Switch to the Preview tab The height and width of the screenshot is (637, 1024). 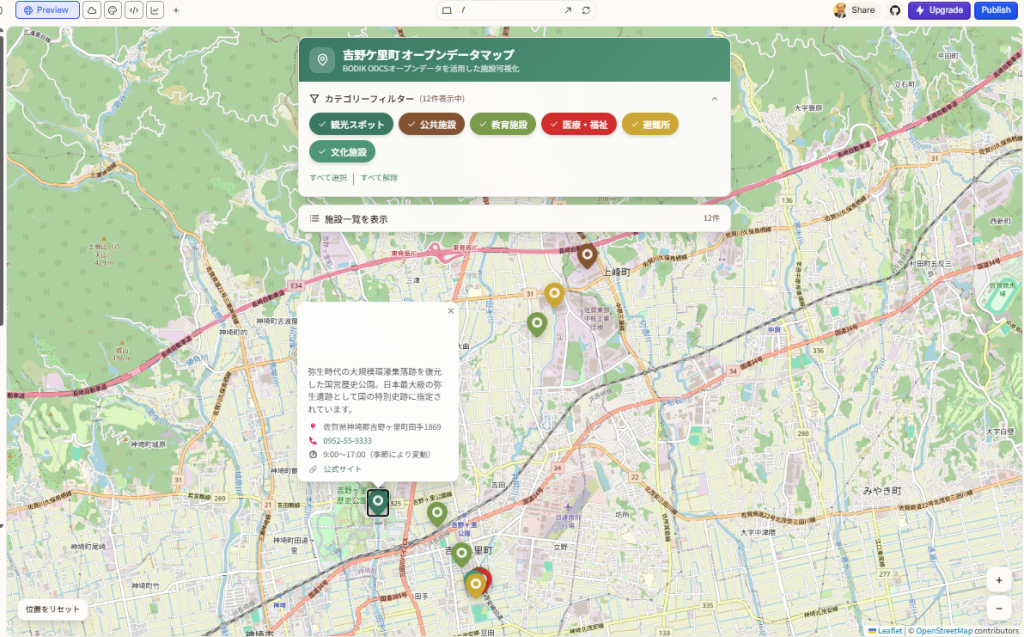[x=47, y=10]
